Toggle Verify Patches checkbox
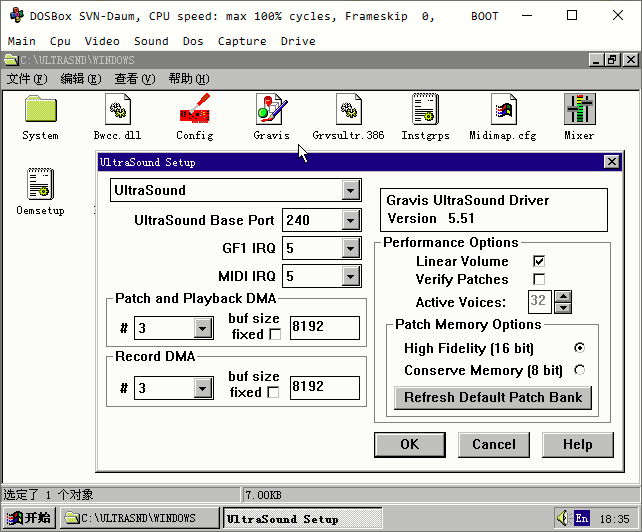The width and height of the screenshot is (642, 532). pos(539,279)
